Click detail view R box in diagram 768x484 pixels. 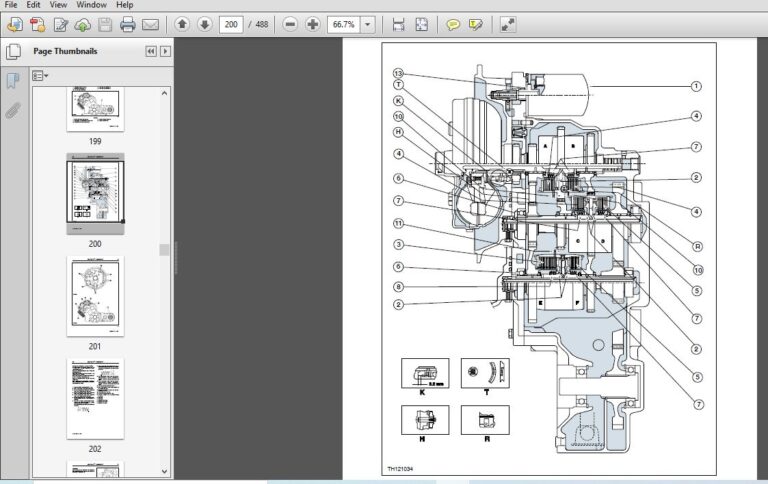[485, 420]
